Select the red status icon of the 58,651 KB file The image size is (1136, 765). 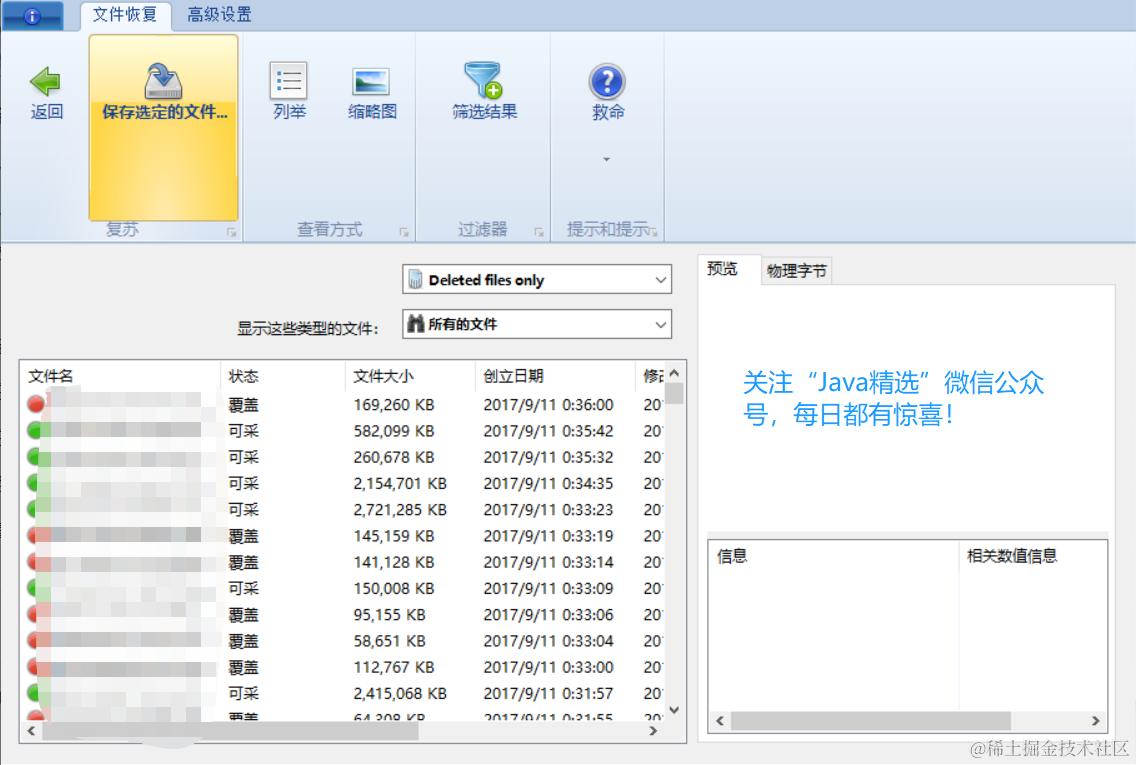coord(35,640)
